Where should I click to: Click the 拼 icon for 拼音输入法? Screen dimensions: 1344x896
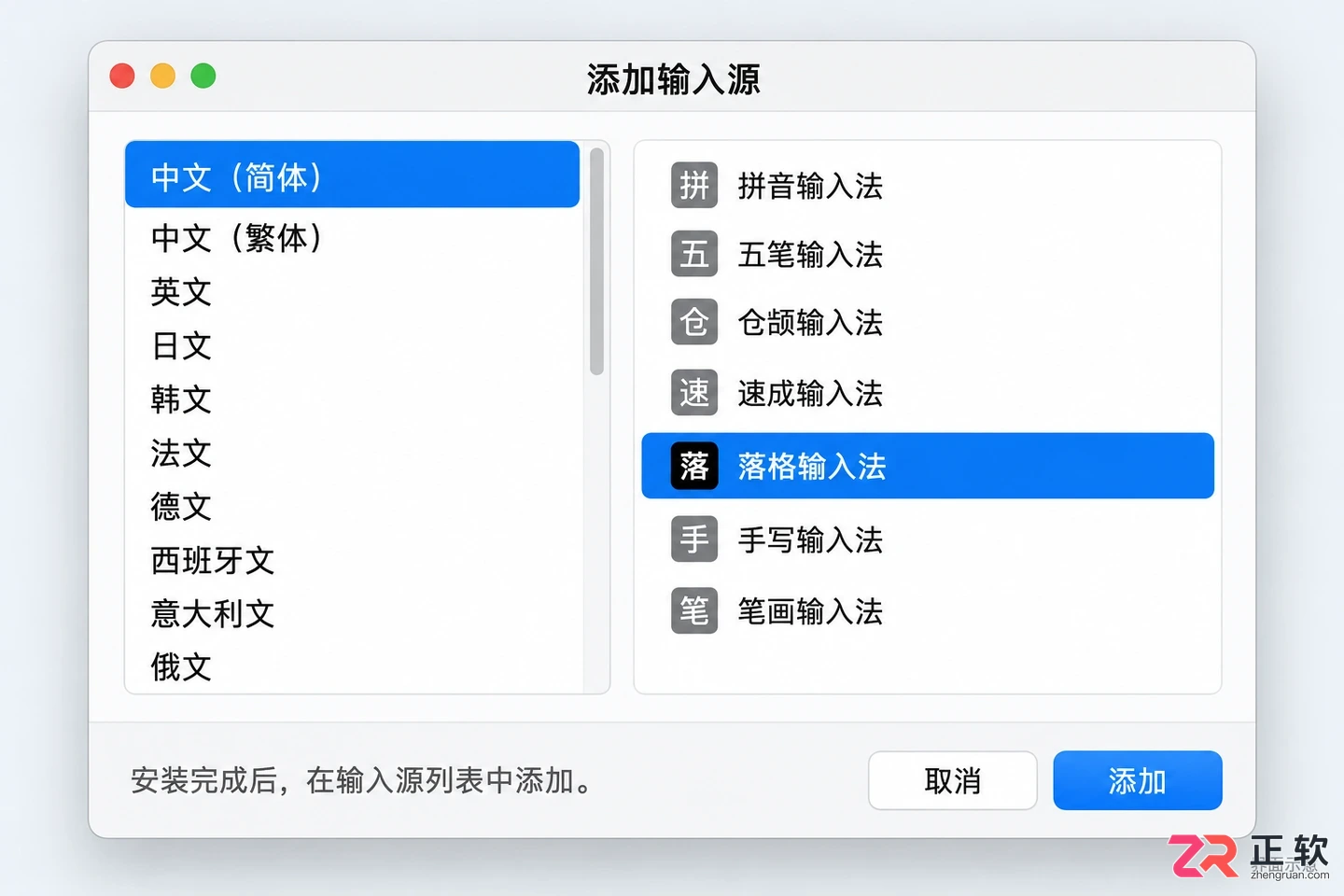[x=694, y=185]
